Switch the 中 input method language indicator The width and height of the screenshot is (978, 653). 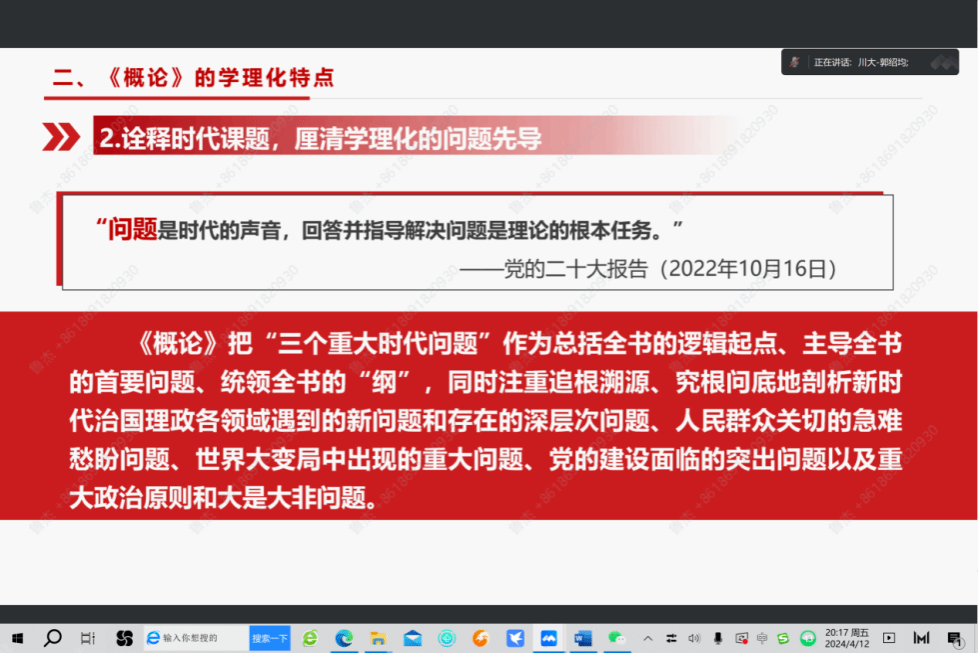(x=762, y=638)
